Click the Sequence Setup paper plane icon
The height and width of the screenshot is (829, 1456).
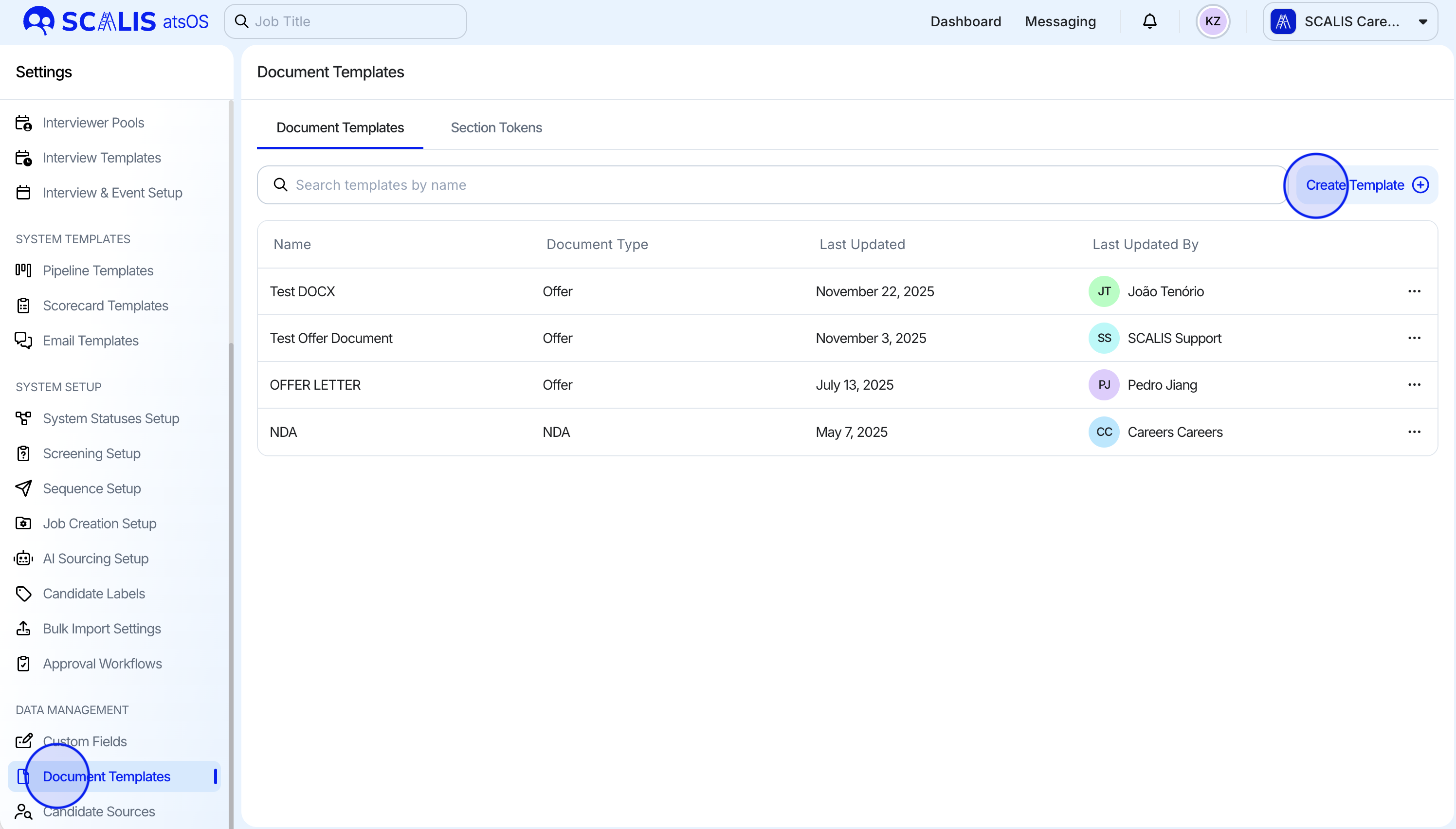[x=23, y=488]
